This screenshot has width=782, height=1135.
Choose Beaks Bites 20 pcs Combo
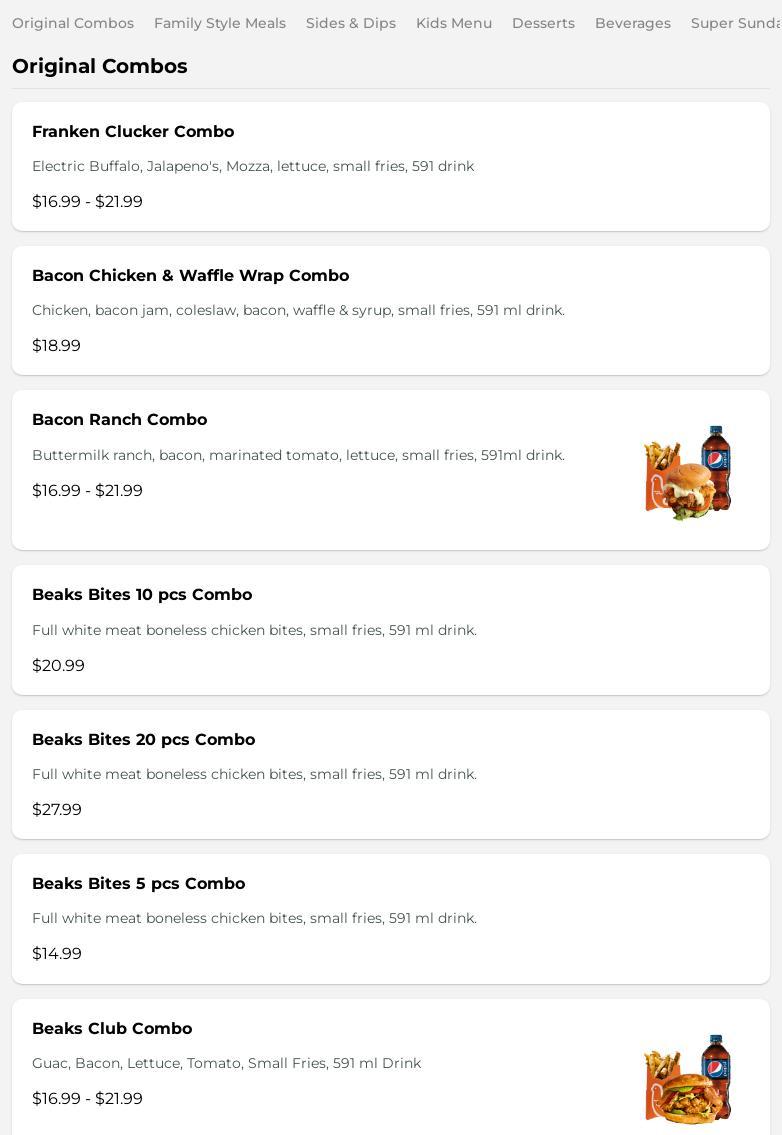coord(143,740)
